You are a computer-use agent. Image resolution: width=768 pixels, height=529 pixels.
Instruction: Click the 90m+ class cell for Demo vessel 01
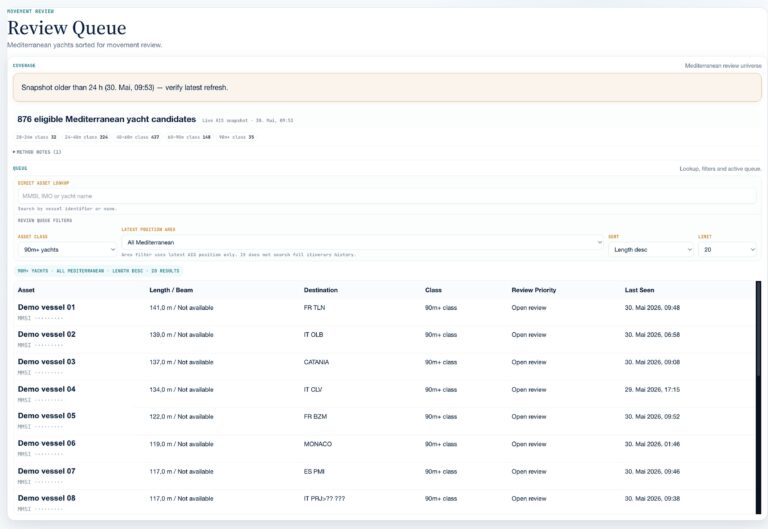click(x=441, y=308)
